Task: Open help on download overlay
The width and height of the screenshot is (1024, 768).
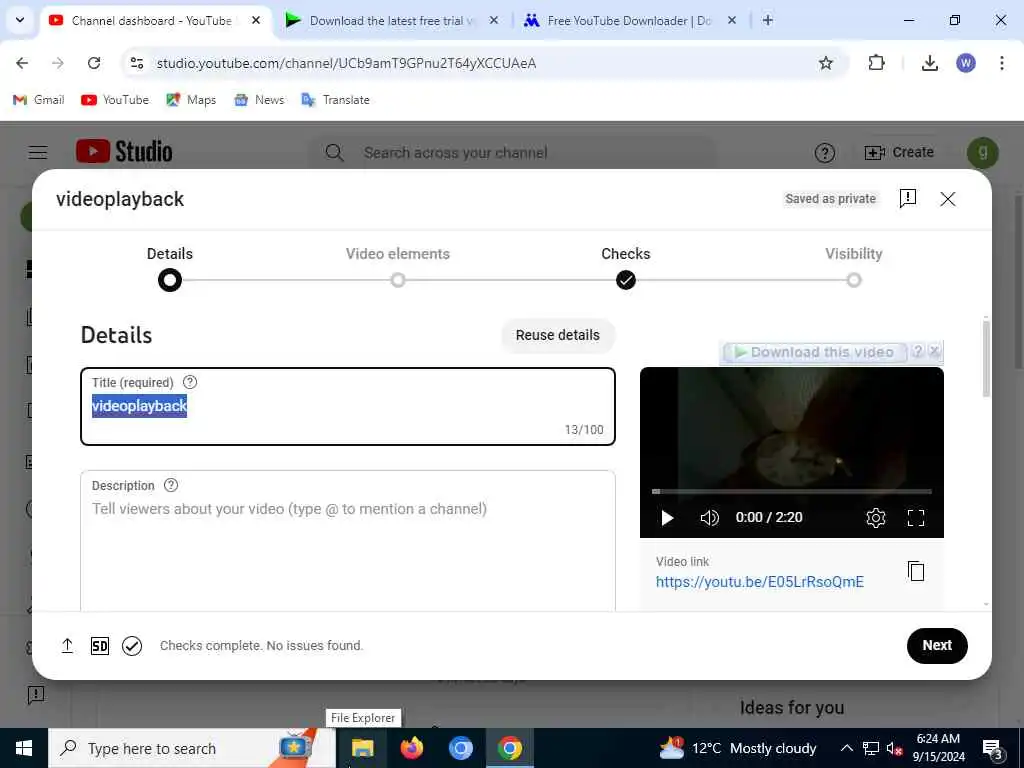Action: (918, 351)
